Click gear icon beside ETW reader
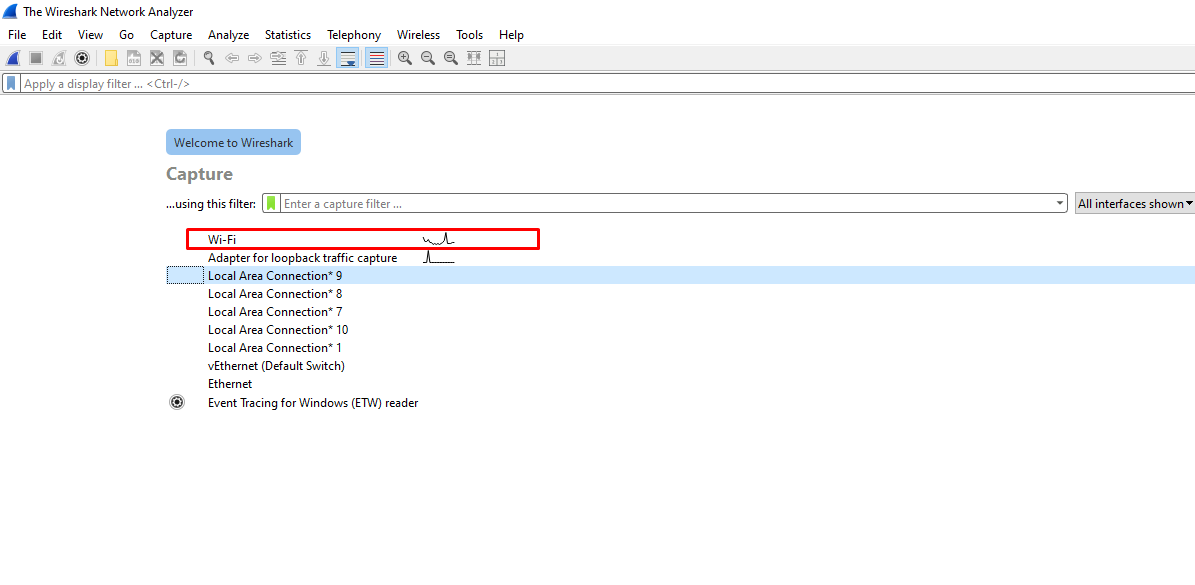Screen dimensions: 1195x585 (x=177, y=402)
